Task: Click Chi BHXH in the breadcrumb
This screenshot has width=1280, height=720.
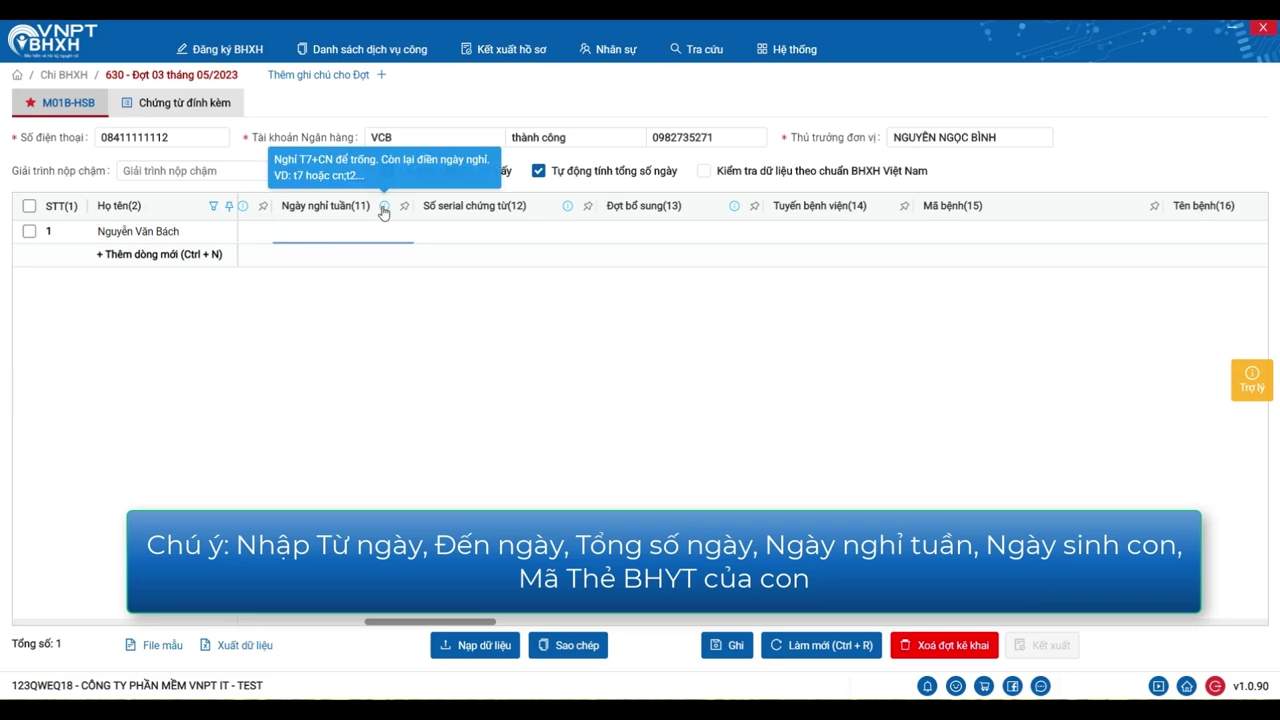Action: 64,75
